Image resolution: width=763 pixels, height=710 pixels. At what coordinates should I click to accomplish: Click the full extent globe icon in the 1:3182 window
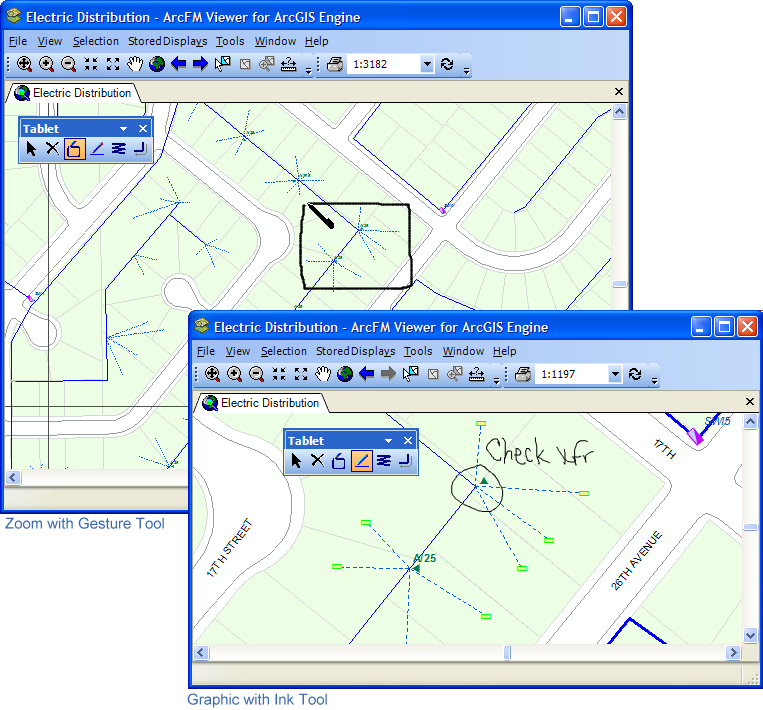coord(157,64)
